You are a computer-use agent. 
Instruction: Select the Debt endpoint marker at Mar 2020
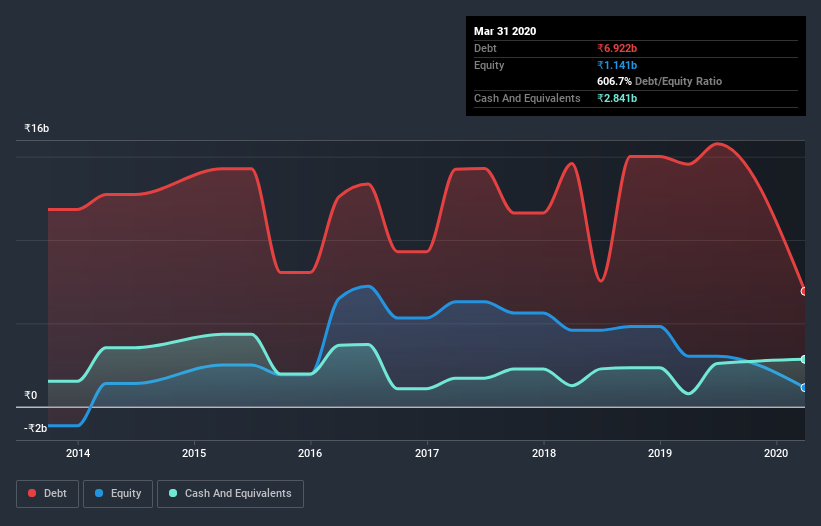click(x=803, y=291)
